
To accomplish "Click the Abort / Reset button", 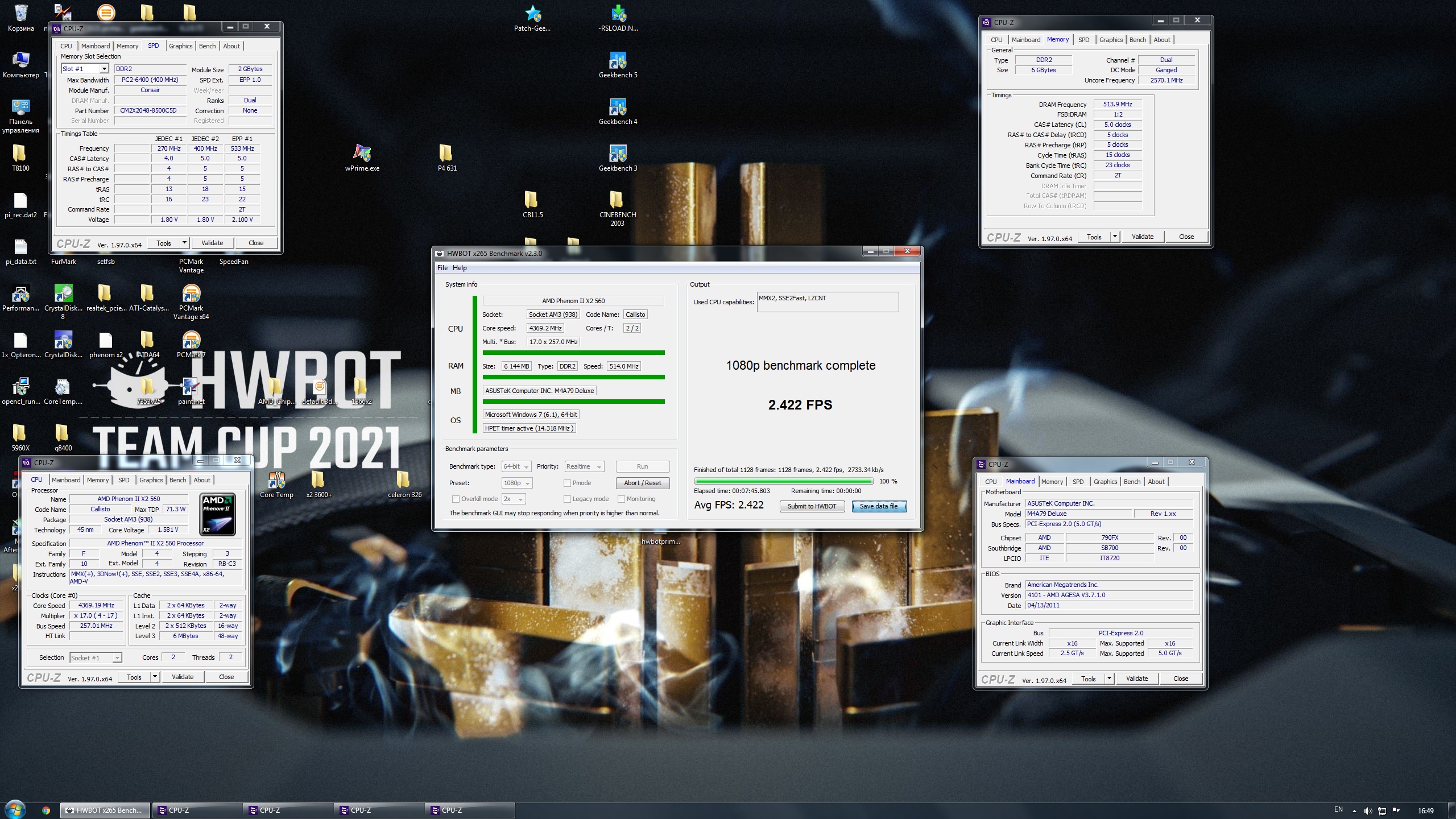I will pyautogui.click(x=643, y=483).
